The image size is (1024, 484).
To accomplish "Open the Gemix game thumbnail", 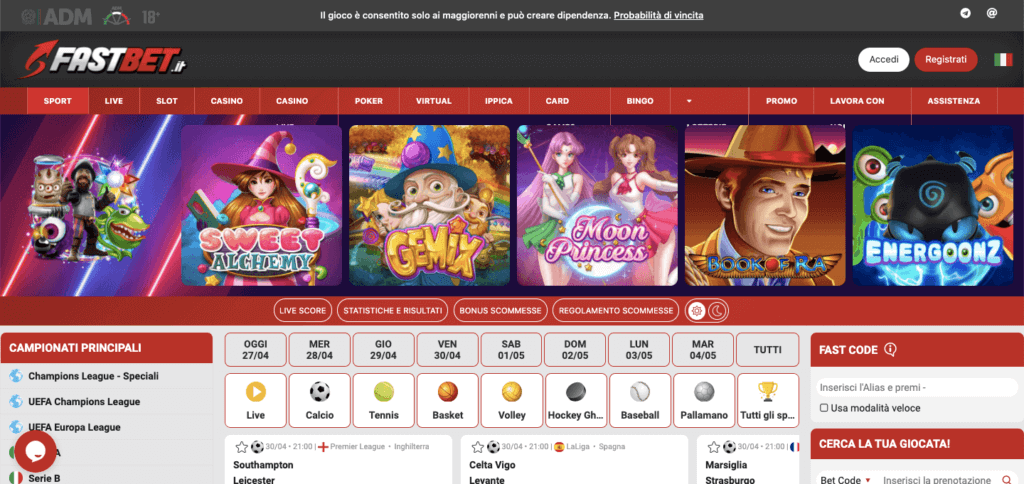I will click(x=429, y=206).
